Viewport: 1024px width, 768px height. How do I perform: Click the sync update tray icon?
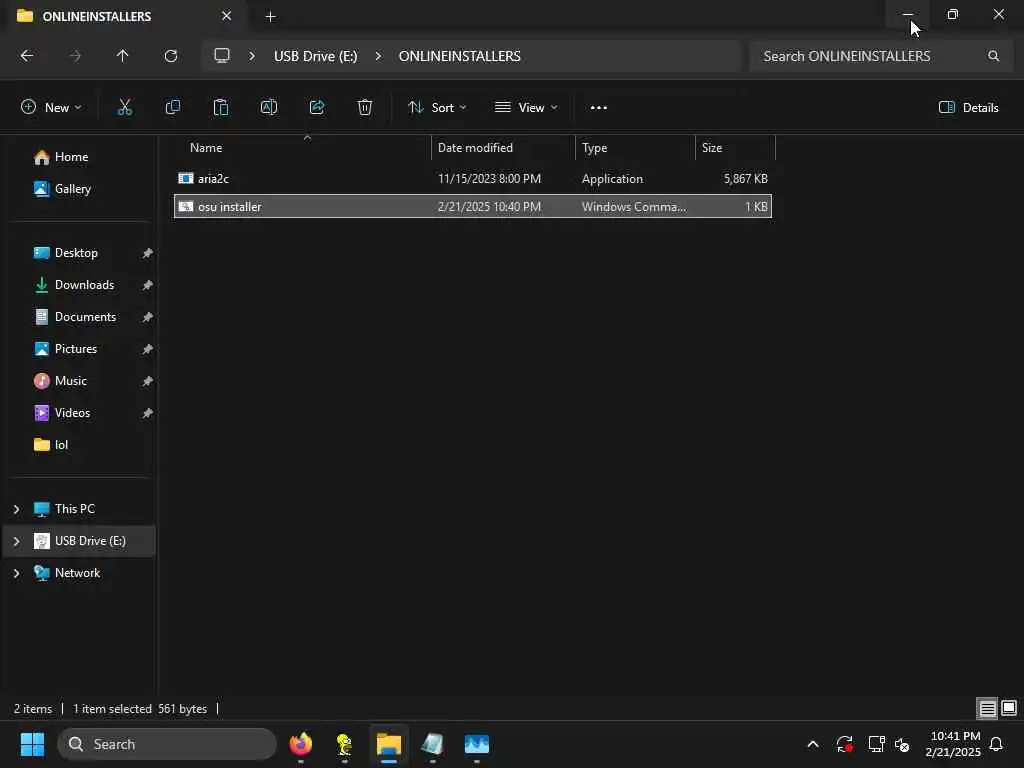pyautogui.click(x=844, y=744)
